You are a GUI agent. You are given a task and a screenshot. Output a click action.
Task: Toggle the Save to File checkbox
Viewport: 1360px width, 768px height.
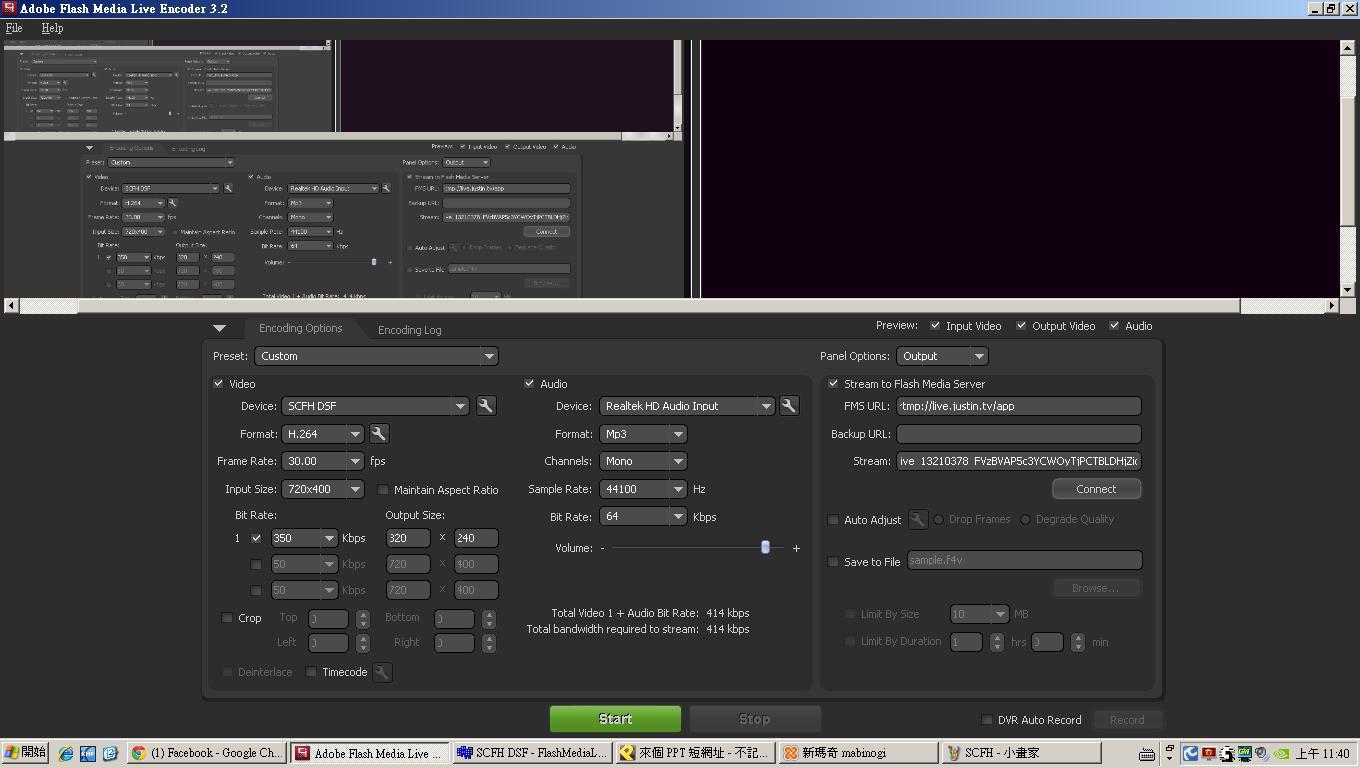[833, 562]
